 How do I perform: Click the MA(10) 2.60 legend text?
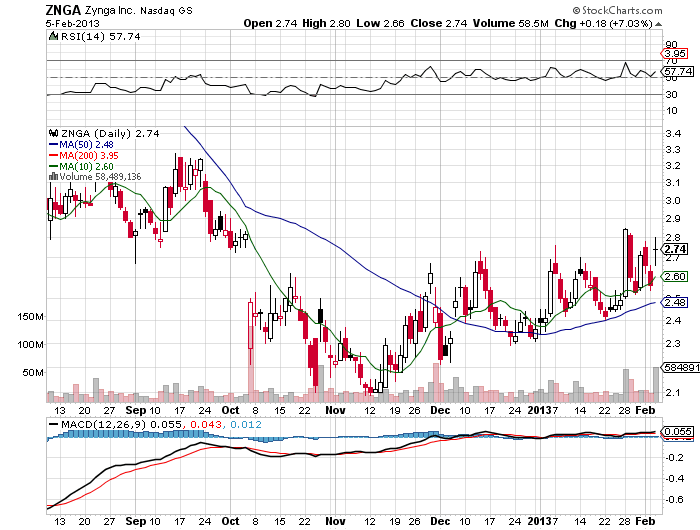(87, 167)
